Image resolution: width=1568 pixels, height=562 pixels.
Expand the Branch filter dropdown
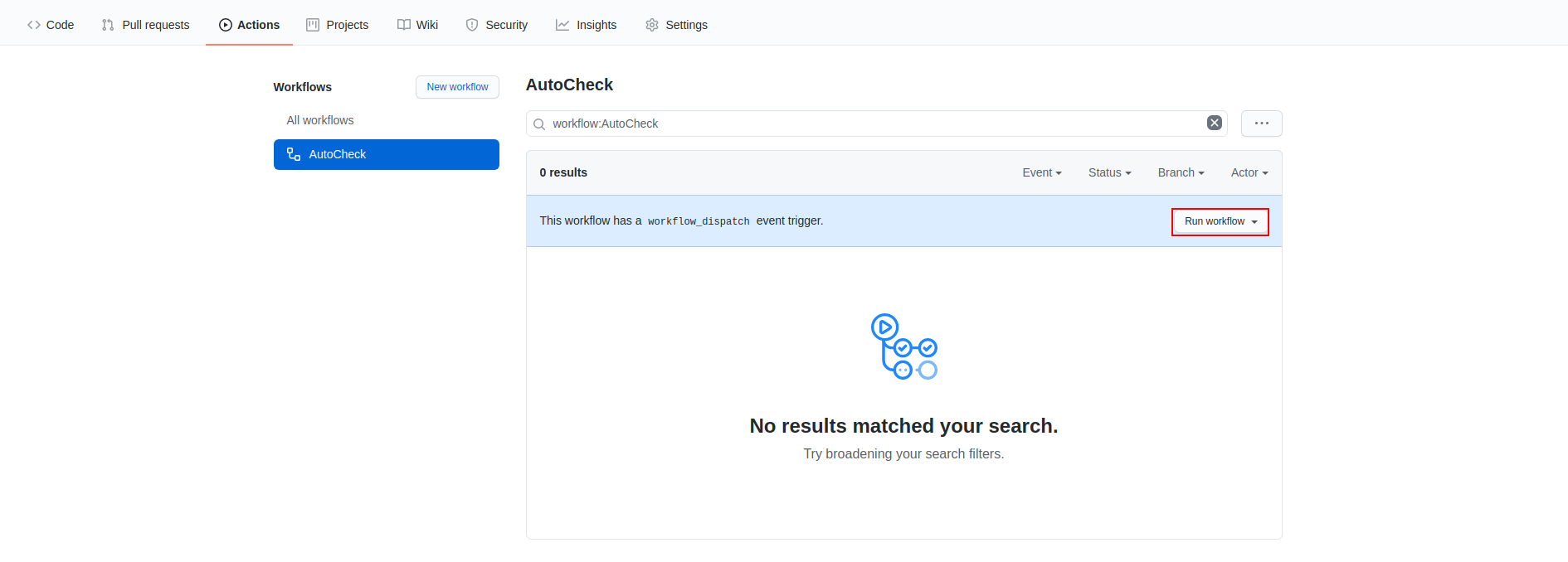click(1181, 172)
